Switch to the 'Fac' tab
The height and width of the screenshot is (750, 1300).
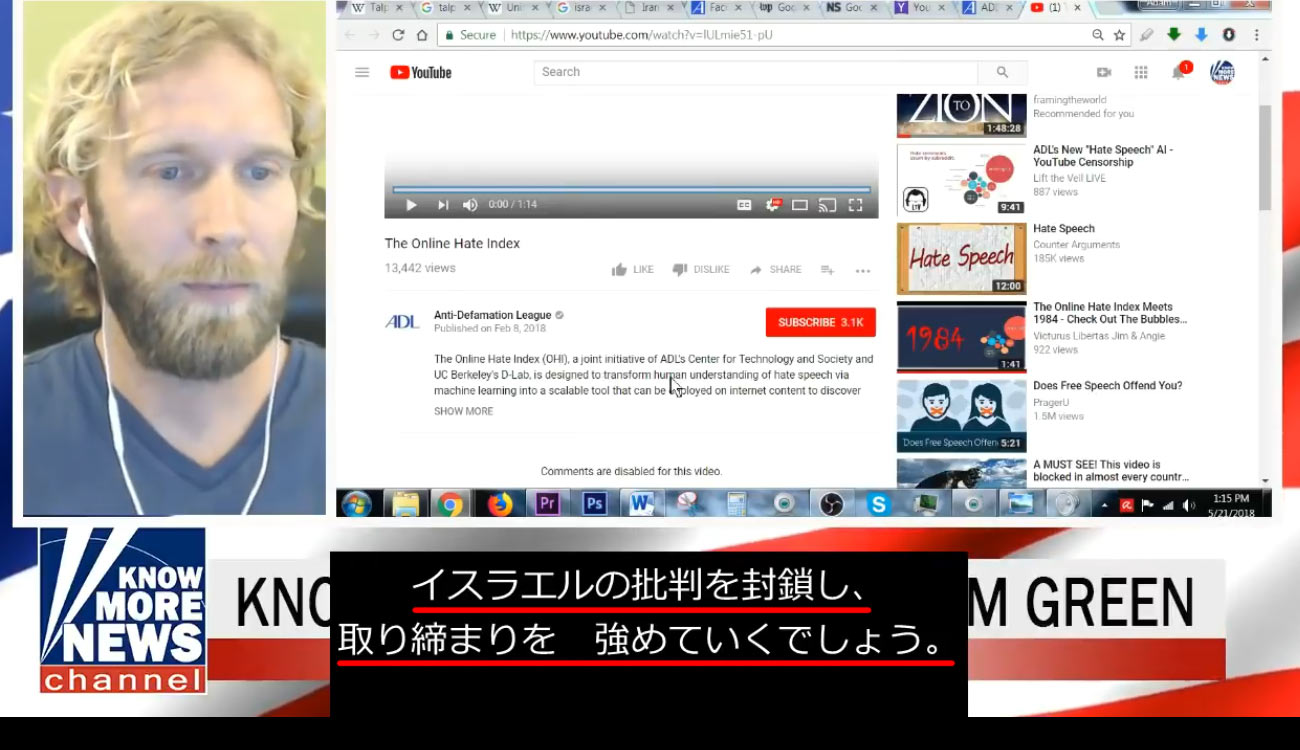point(717,8)
